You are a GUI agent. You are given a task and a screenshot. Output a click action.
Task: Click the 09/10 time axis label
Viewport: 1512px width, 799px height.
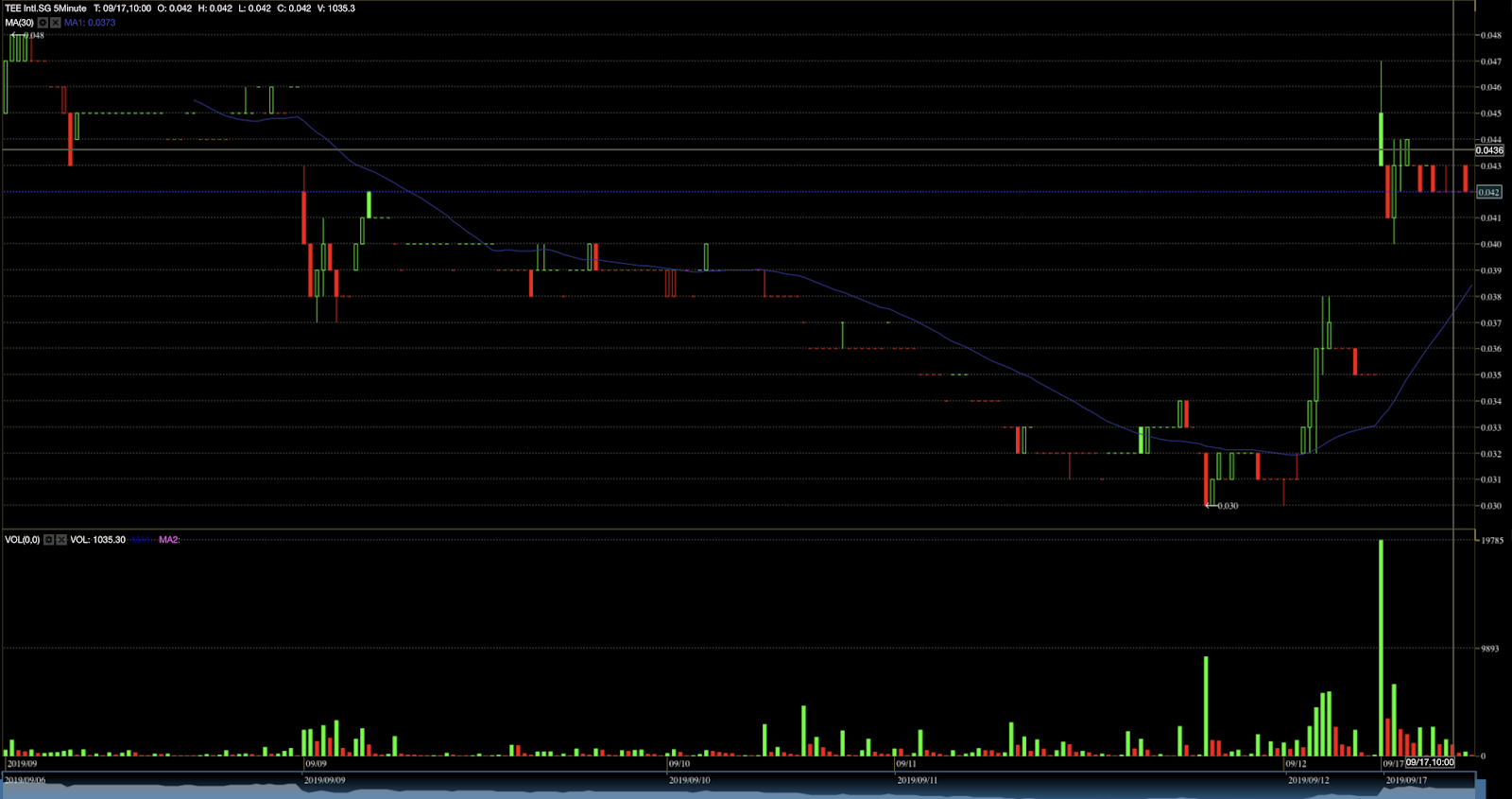pos(679,763)
